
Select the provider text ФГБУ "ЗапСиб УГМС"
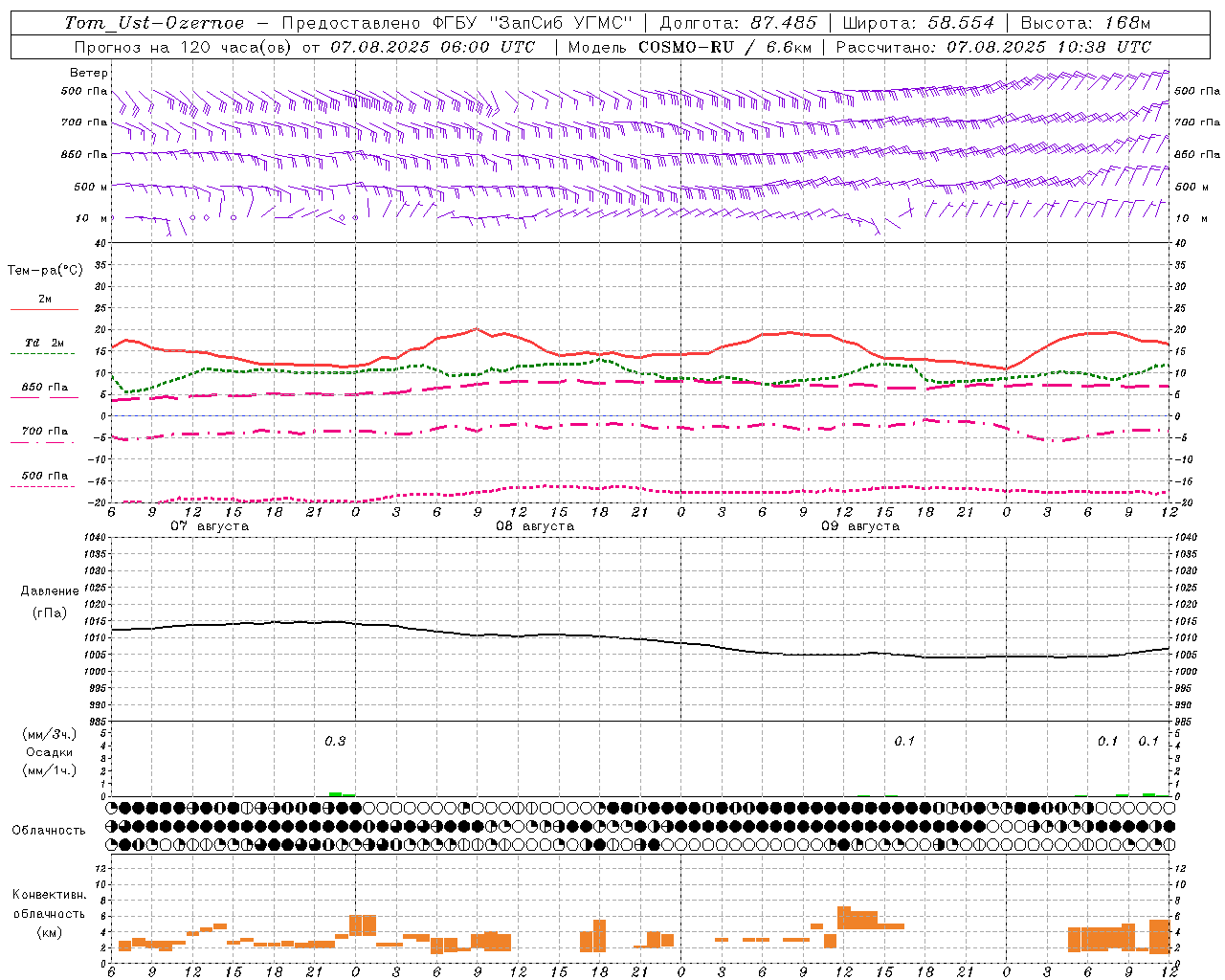pyautogui.click(x=531, y=23)
